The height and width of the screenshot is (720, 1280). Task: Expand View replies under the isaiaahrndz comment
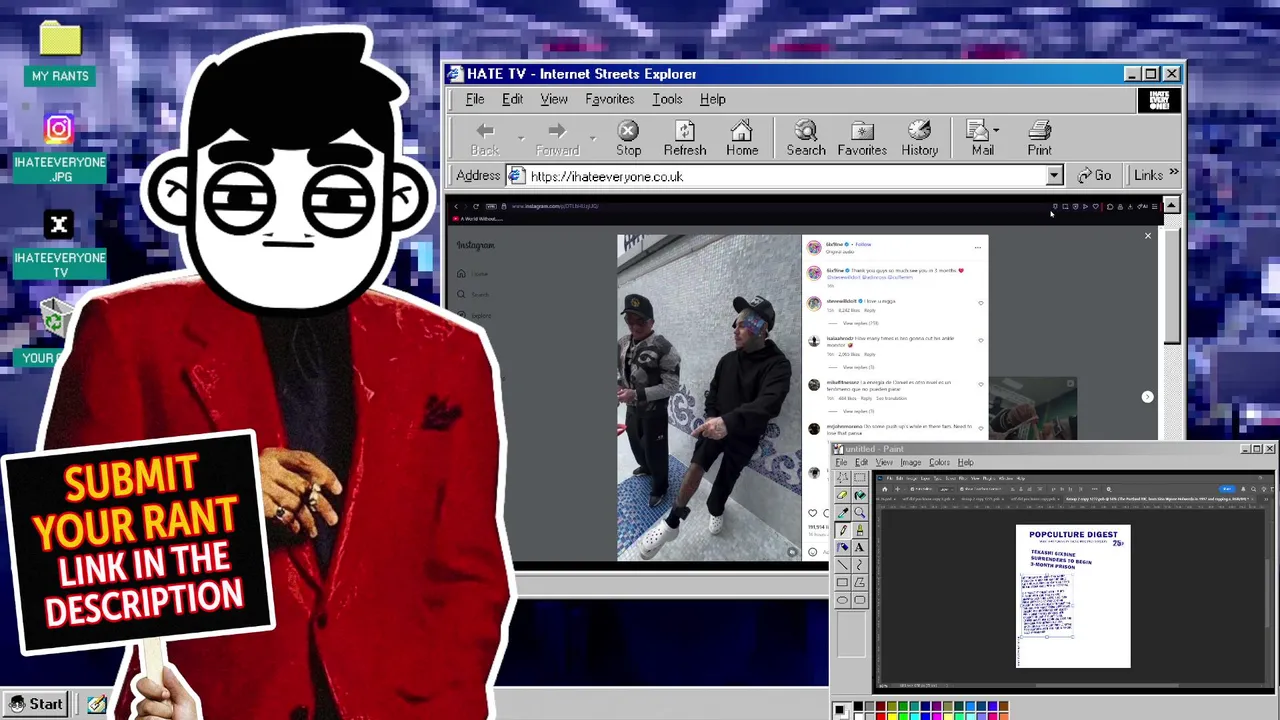(x=858, y=367)
